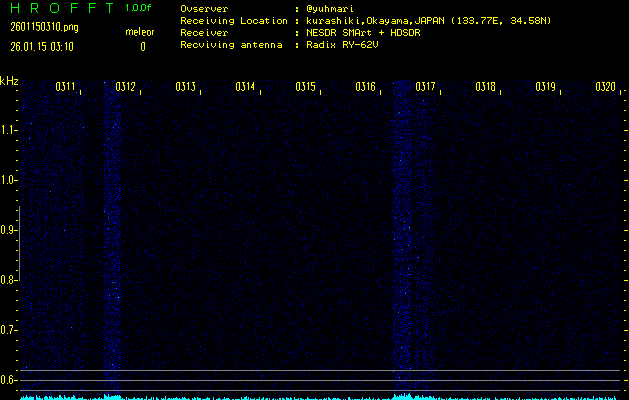This screenshot has height=400, width=629.
Task: Click the 0313 time marker
Action: point(185,87)
